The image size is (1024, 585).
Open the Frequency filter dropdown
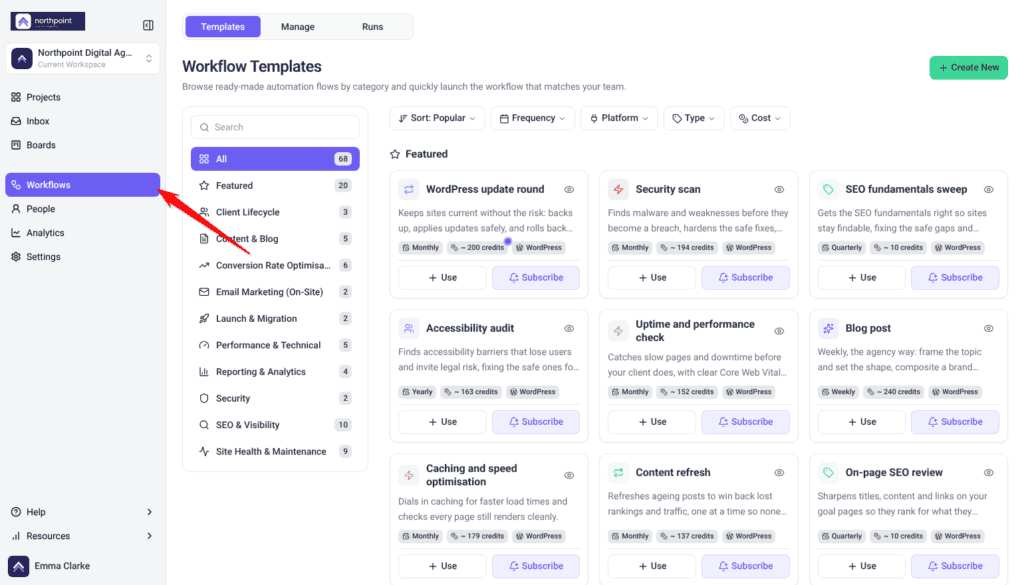(532, 118)
